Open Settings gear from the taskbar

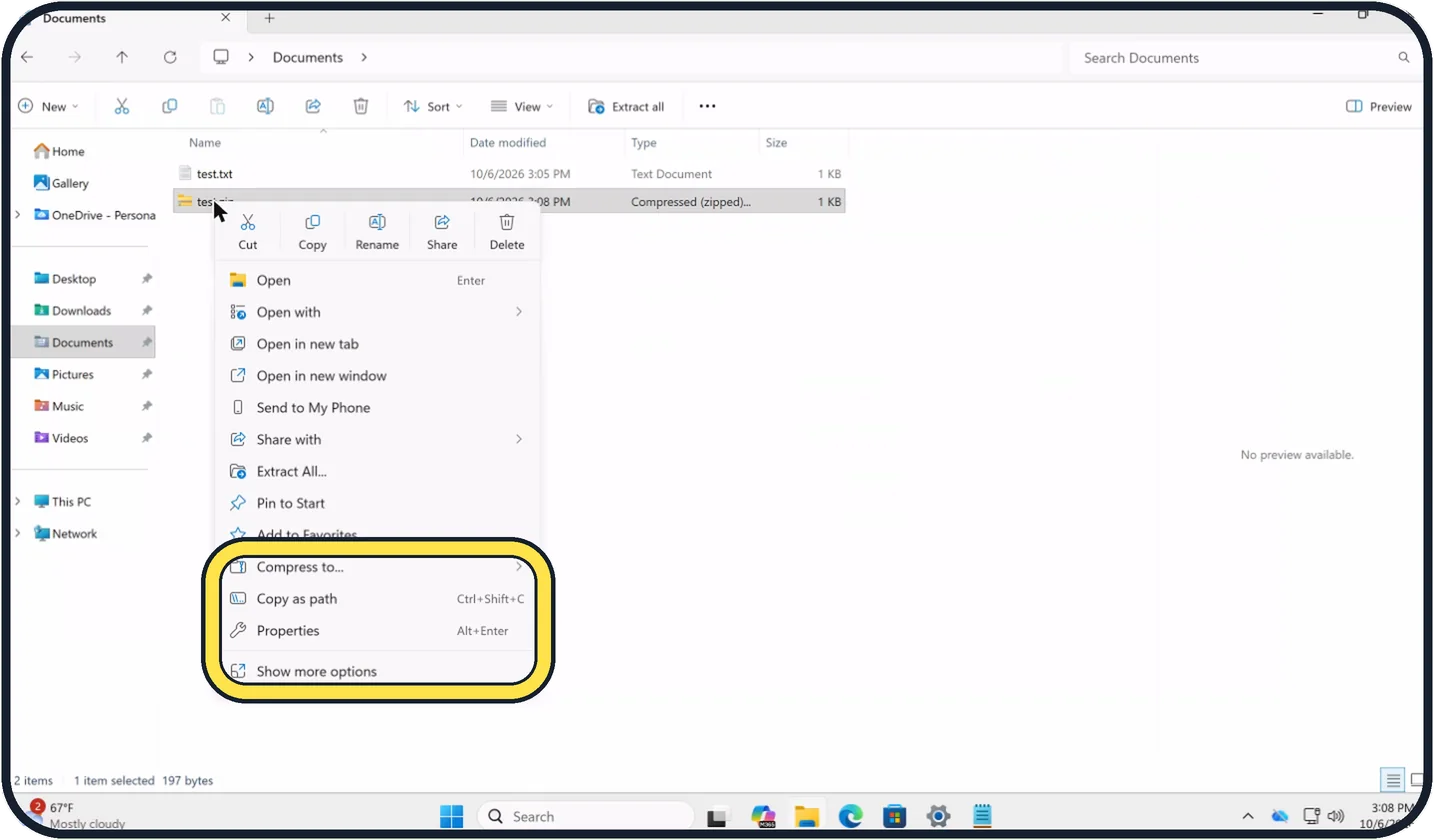click(938, 816)
